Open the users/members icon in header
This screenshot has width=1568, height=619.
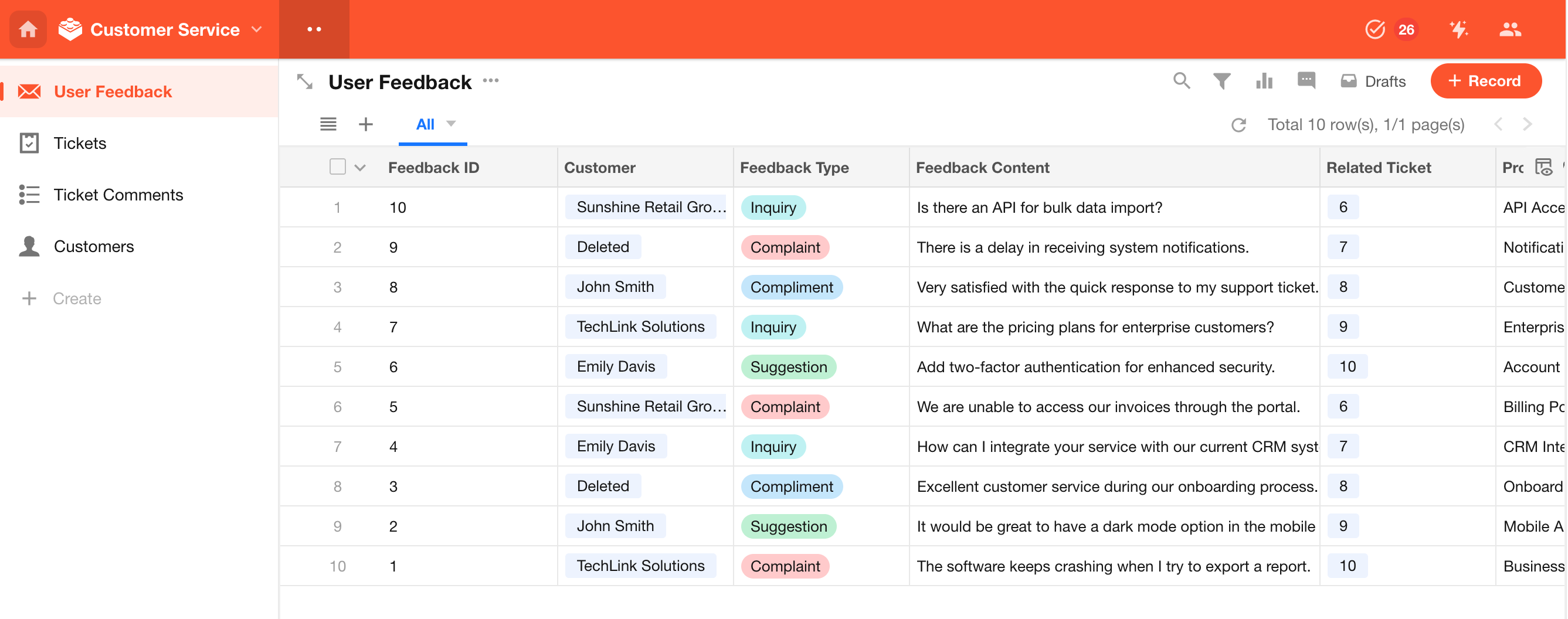(1509, 29)
